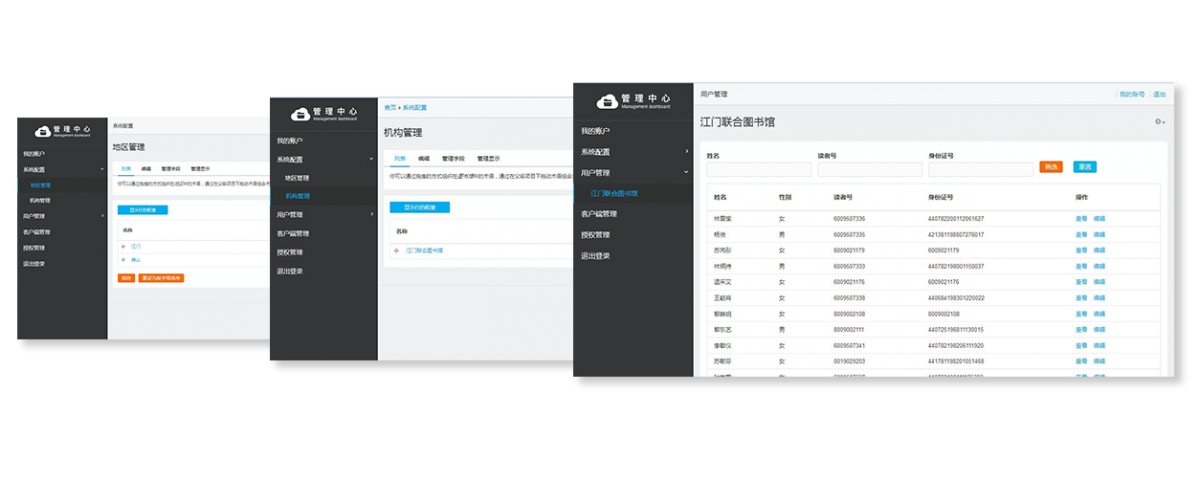Click 查看 link for reader 6009507336
The height and width of the screenshot is (479, 1200).
coord(1081,218)
